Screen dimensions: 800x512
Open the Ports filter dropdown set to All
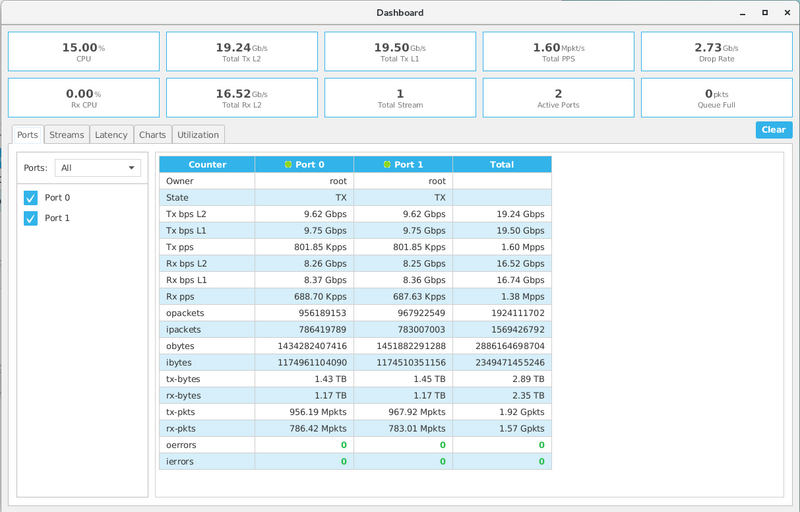click(97, 168)
